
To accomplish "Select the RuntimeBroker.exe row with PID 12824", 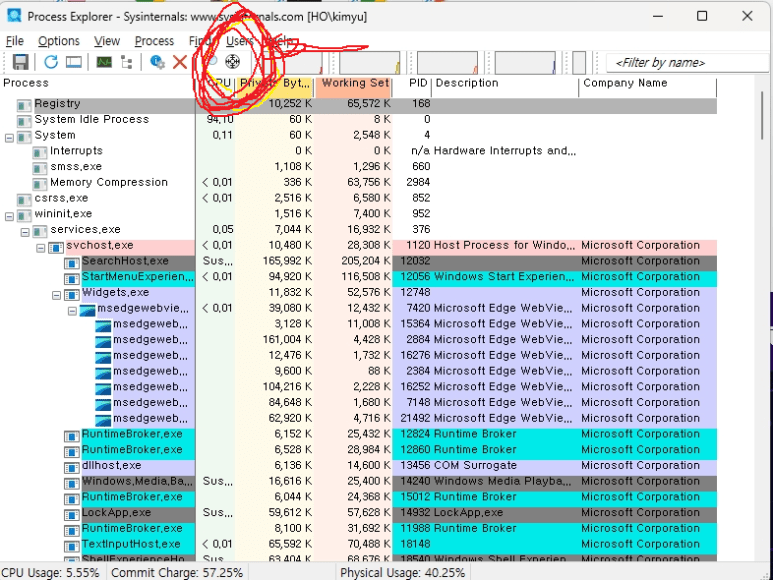I will [x=359, y=434].
